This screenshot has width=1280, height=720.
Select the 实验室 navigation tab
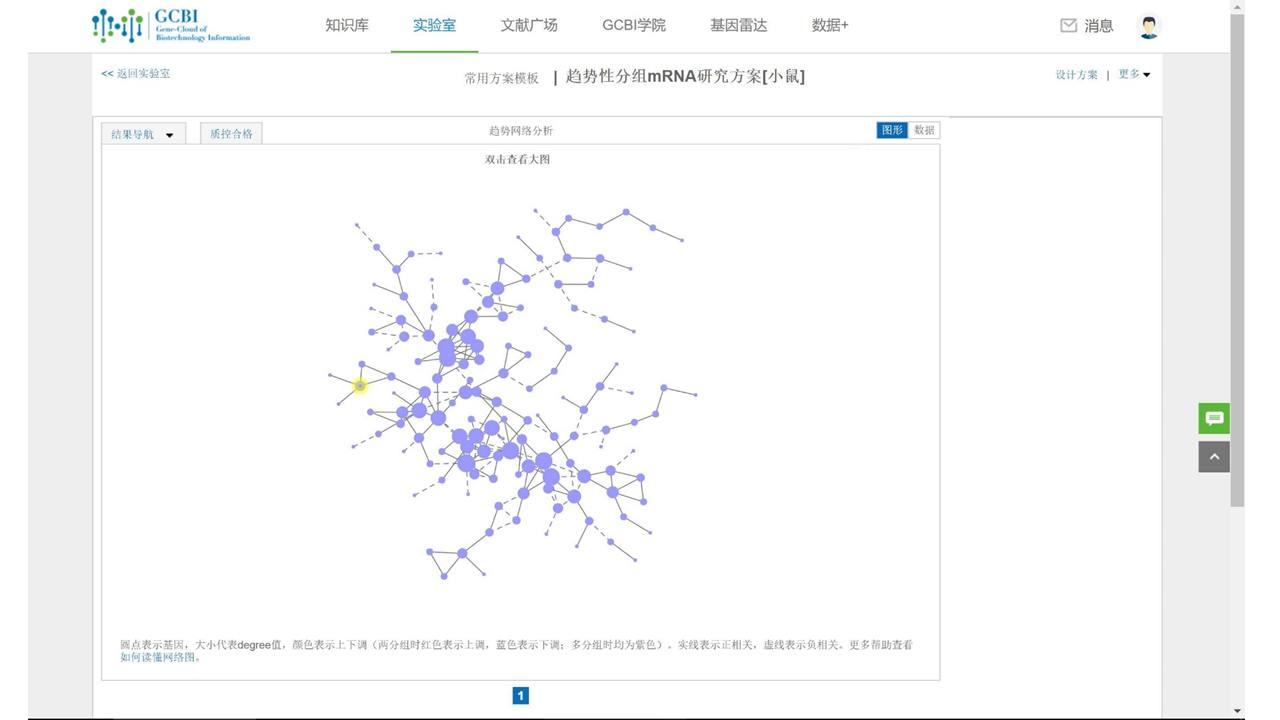[434, 25]
